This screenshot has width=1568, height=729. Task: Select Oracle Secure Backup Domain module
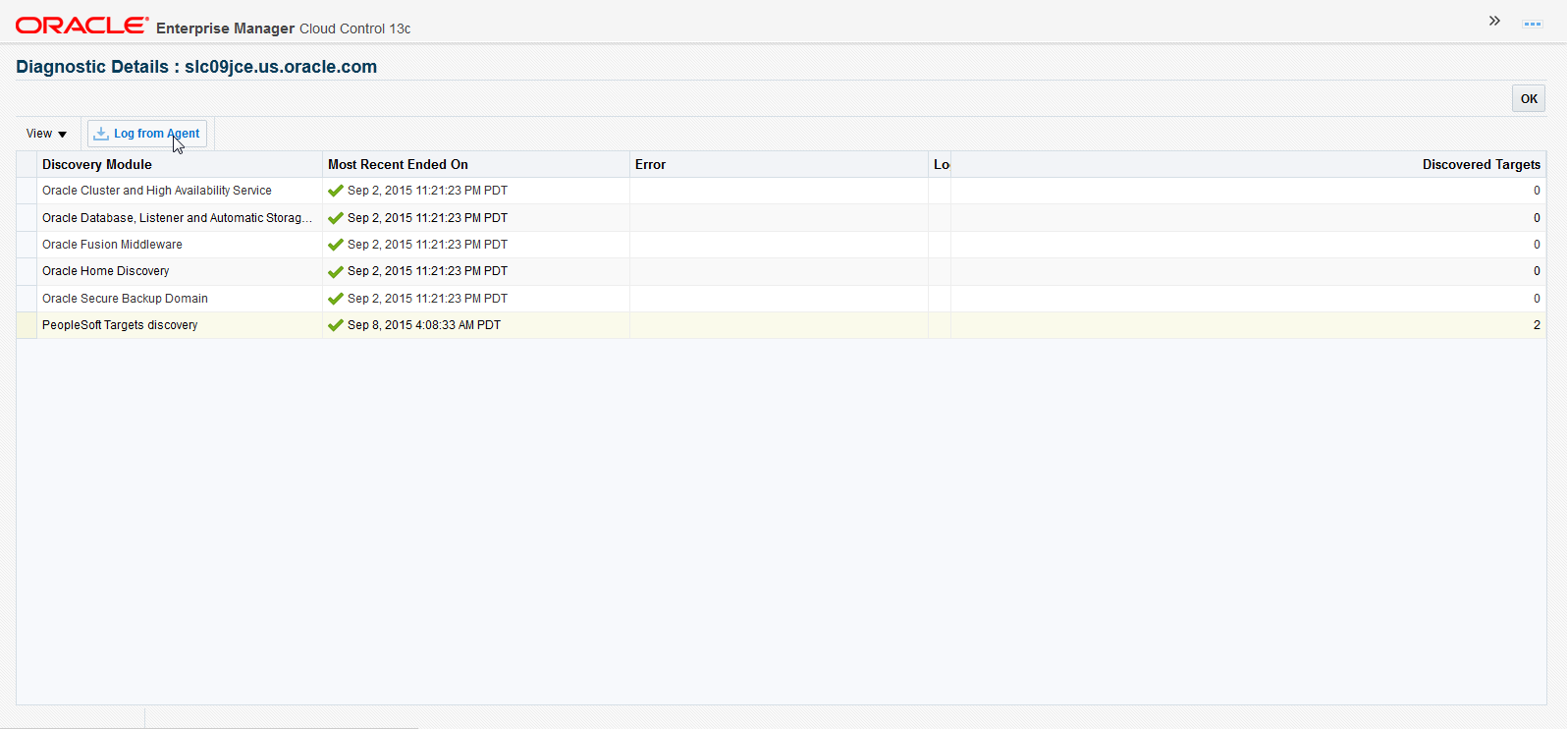click(x=125, y=299)
